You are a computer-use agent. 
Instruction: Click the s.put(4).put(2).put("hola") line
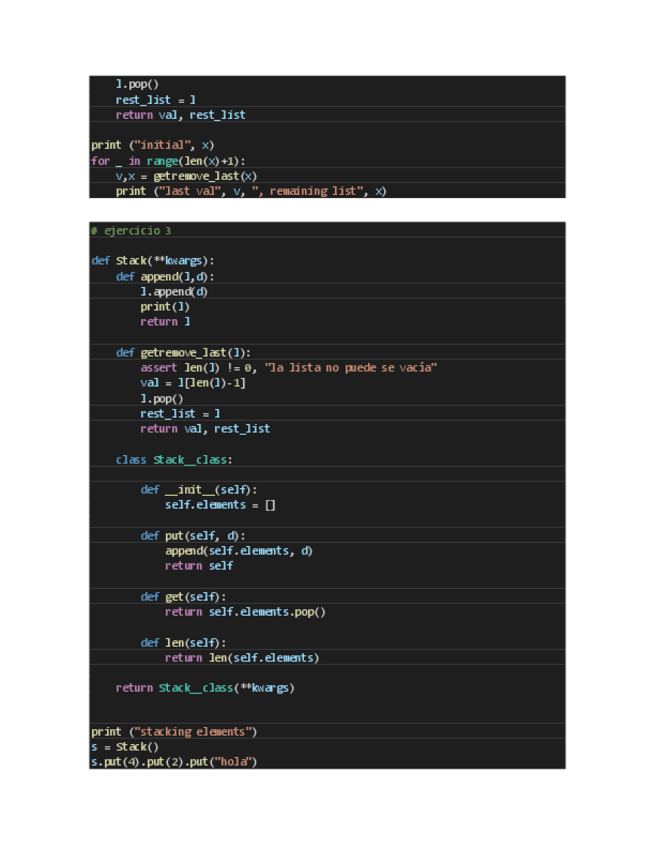click(174, 762)
